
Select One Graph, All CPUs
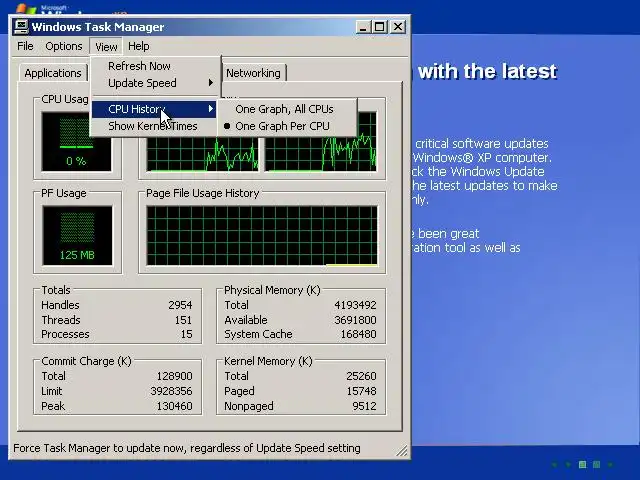tap(287, 109)
